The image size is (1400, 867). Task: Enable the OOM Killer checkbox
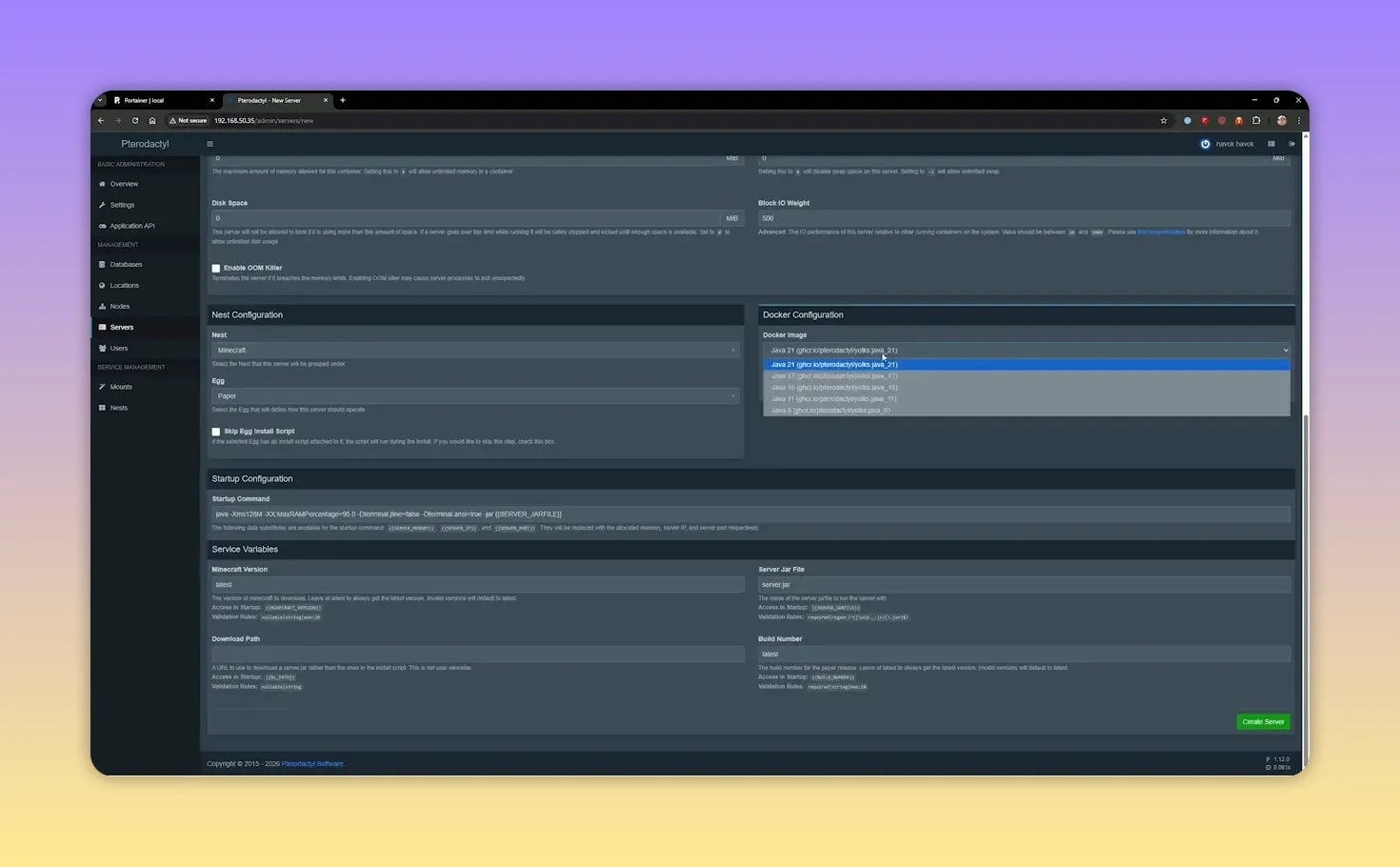[216, 269]
